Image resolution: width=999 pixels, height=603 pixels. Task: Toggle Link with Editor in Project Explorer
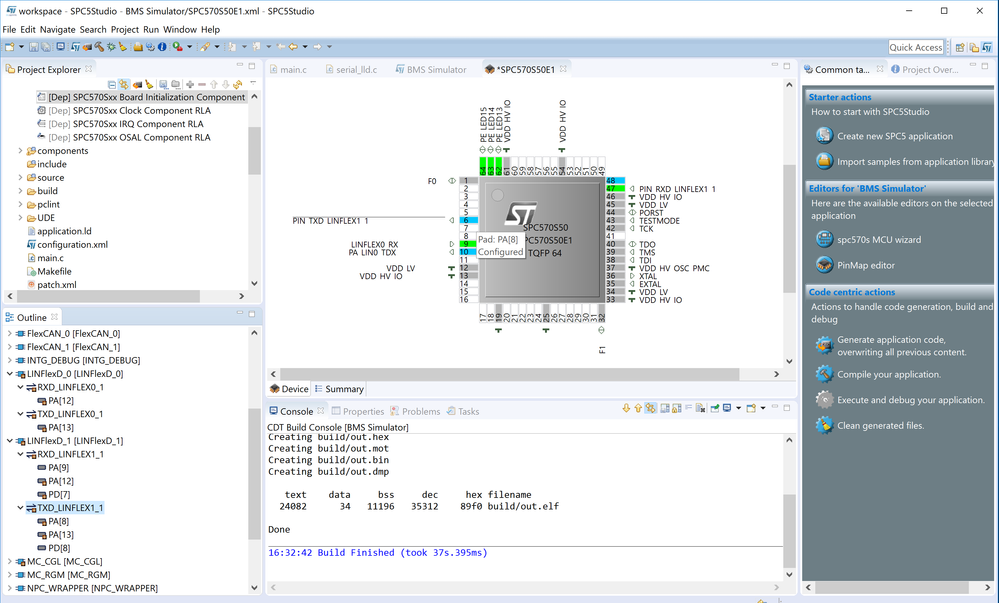pyautogui.click(x=124, y=84)
